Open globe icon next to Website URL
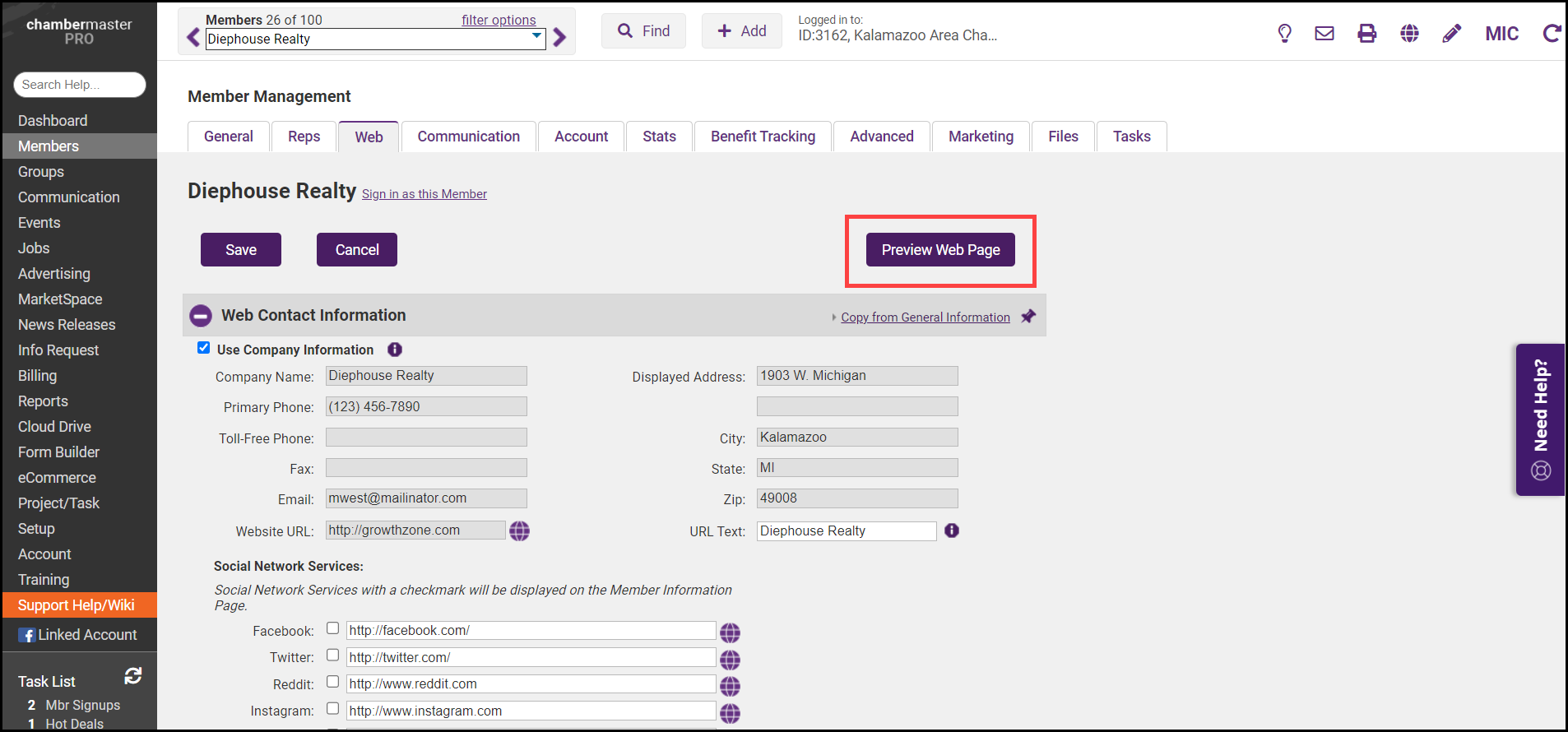This screenshot has width=1568, height=732. (x=519, y=531)
